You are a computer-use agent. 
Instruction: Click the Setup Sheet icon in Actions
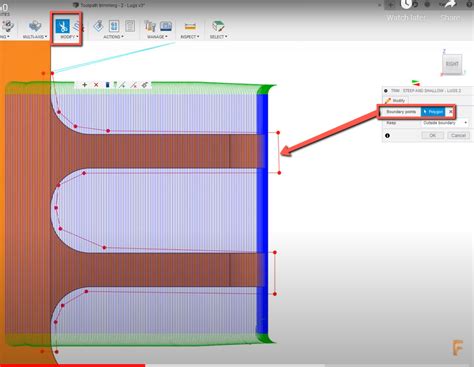130,26
